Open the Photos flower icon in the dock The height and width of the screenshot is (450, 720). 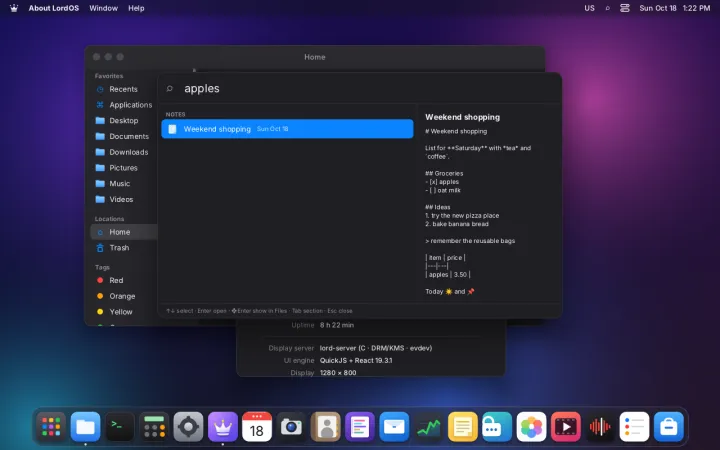click(x=531, y=427)
